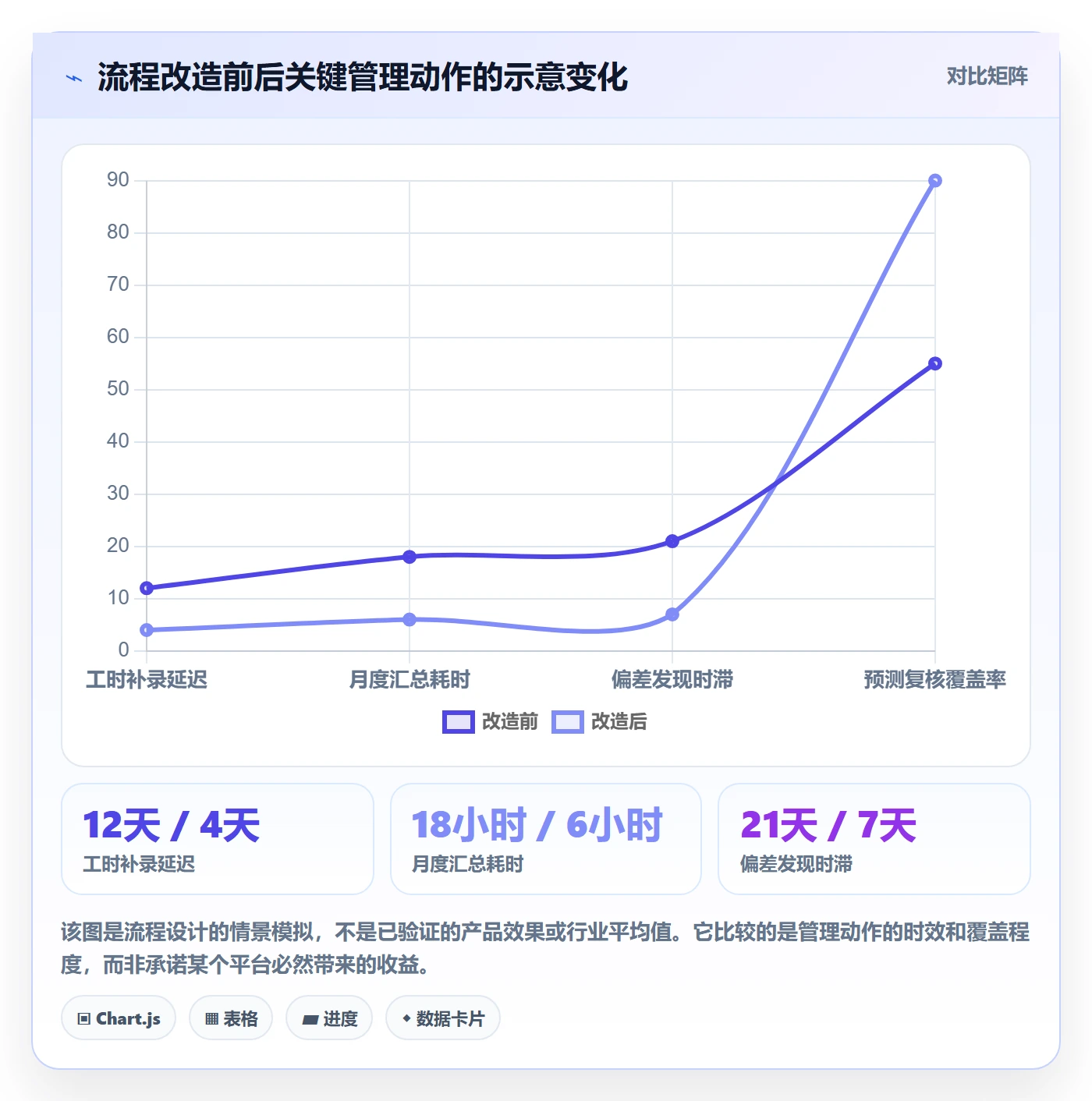1092x1101 pixels.
Task: Click the 对比矩阵 label in the header
Action: pyautogui.click(x=987, y=76)
